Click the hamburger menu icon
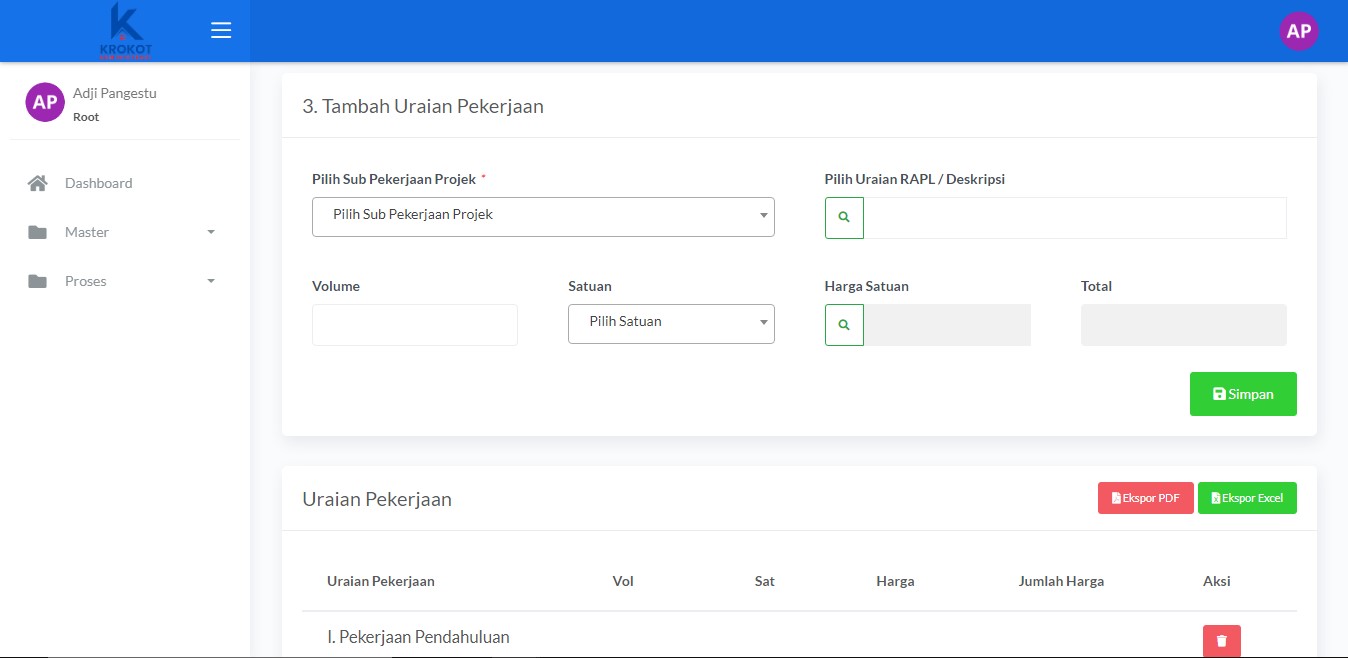Screen dimensions: 1348x658 [x=221, y=30]
